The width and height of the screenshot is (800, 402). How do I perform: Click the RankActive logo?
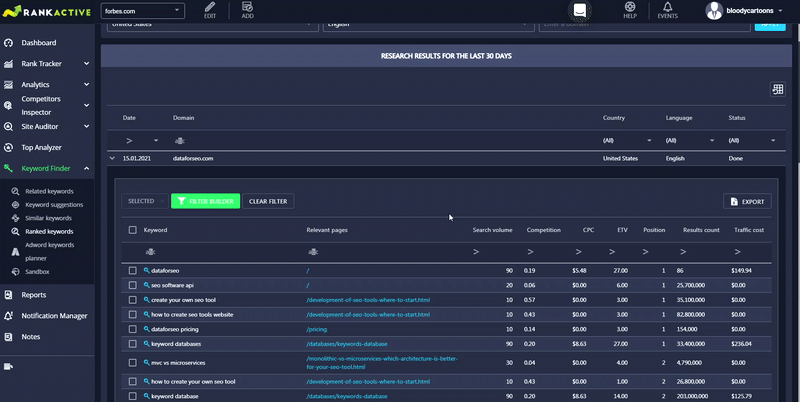point(46,11)
